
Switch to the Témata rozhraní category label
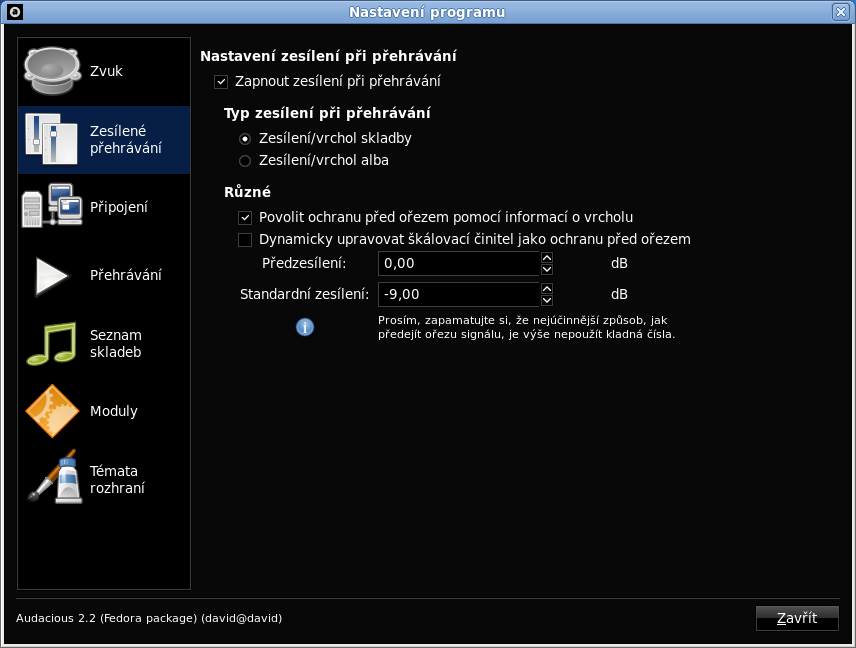[117, 479]
